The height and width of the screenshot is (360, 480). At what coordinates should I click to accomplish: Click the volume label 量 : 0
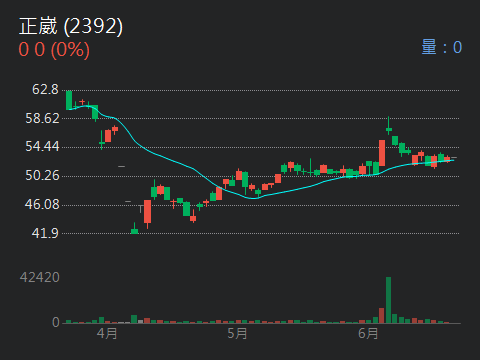coord(442,47)
